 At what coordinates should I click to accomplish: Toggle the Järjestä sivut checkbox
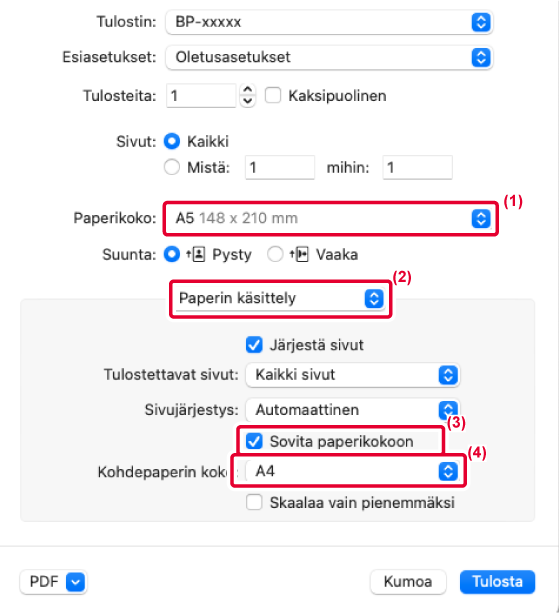pyautogui.click(x=254, y=345)
